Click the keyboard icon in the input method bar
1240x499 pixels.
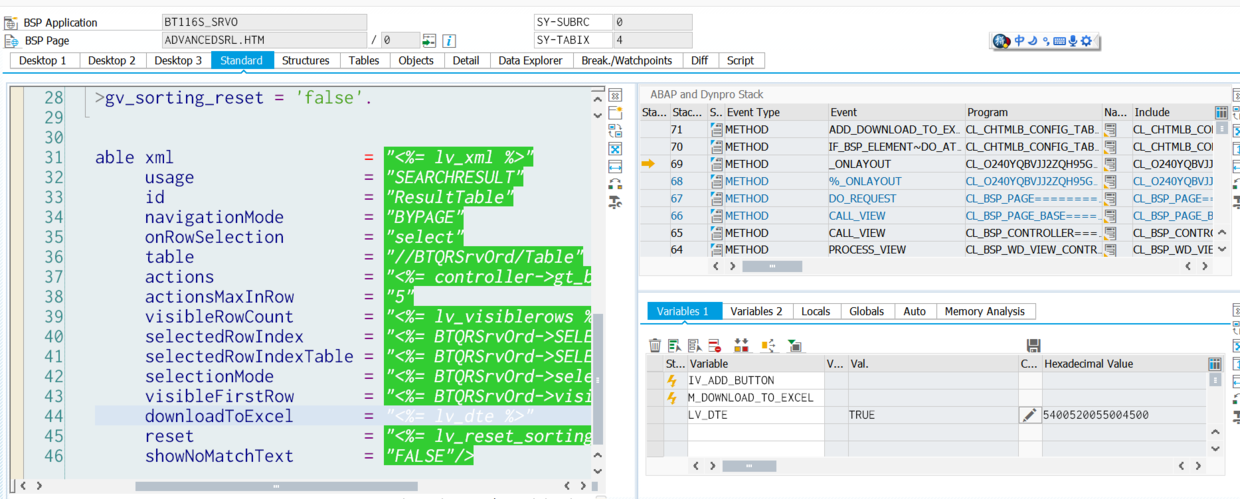(x=1059, y=41)
